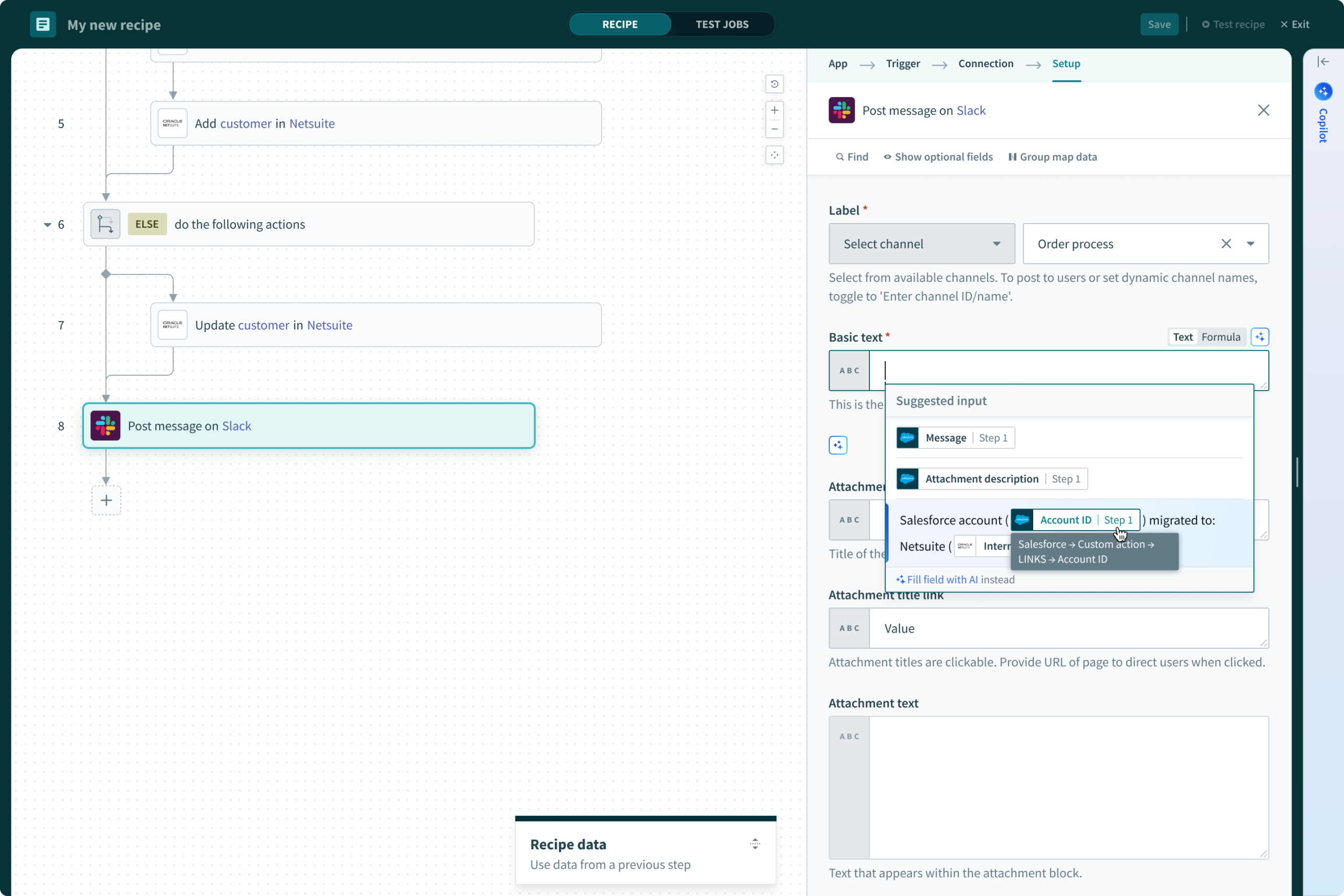Click Find in the setup toolbar
Screen dimensions: 1344x896
coord(852,156)
